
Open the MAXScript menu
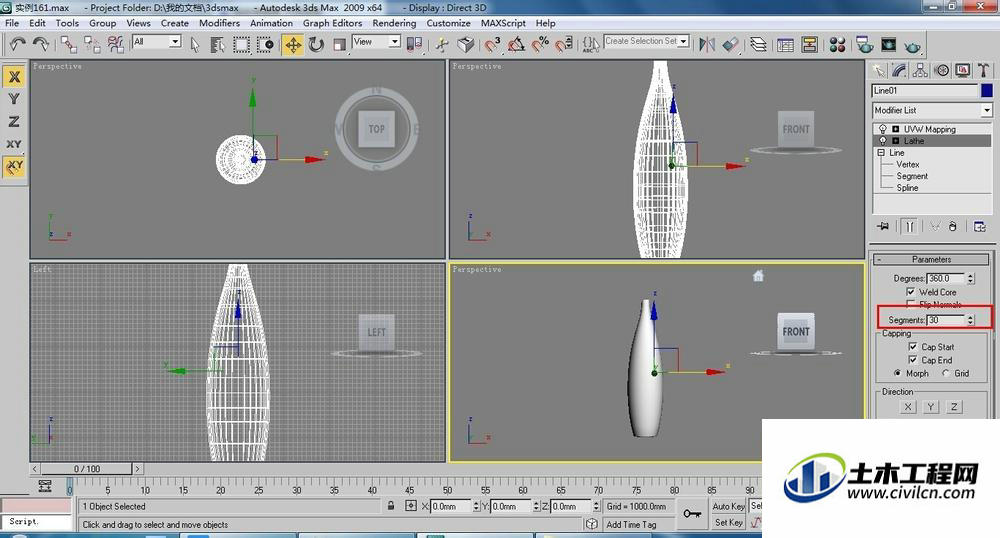pos(503,23)
